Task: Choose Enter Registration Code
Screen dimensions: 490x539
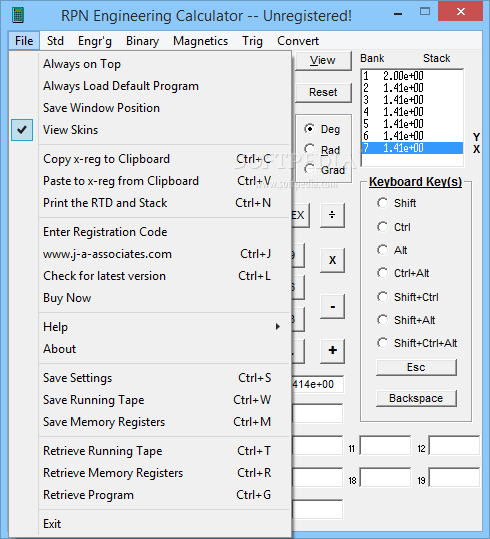Action: pyautogui.click(x=150, y=232)
